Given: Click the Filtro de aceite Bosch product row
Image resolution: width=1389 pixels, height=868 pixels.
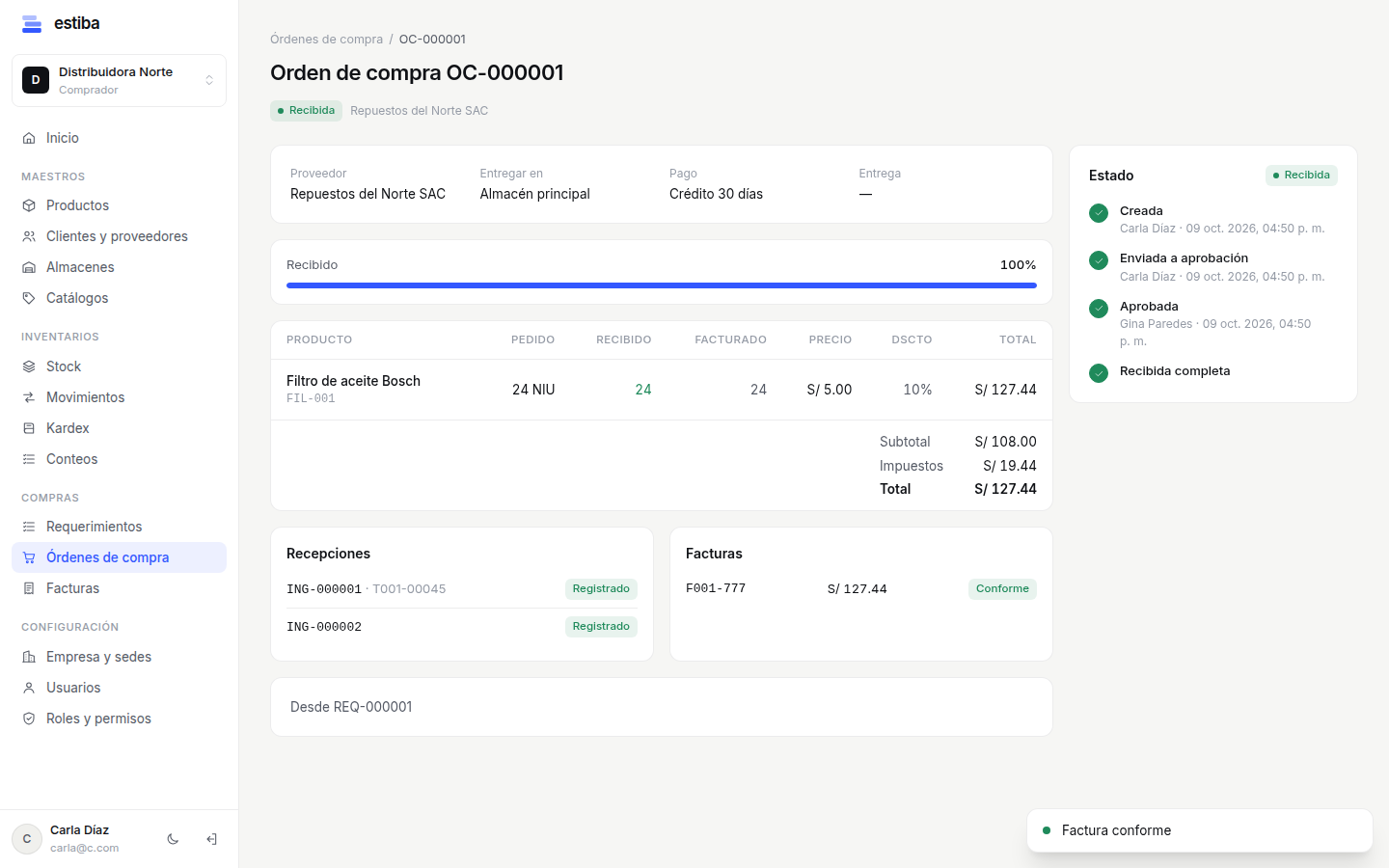Looking at the screenshot, I should pos(662,390).
